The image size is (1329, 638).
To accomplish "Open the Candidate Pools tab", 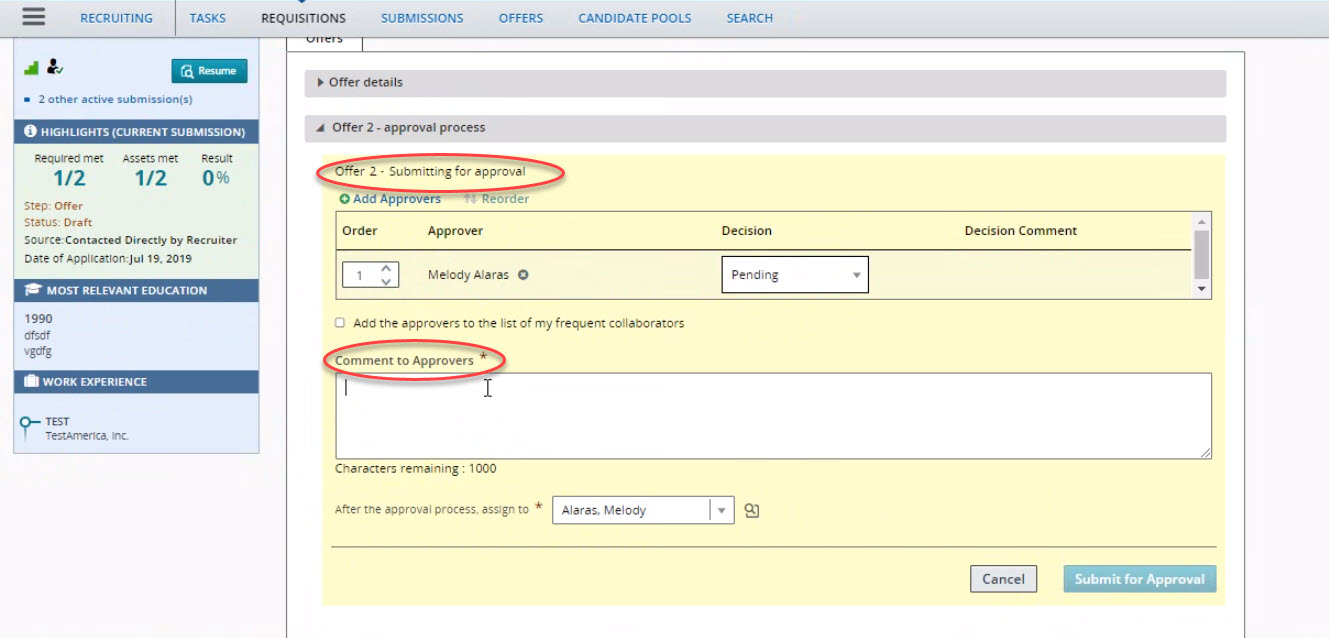I will pos(635,18).
